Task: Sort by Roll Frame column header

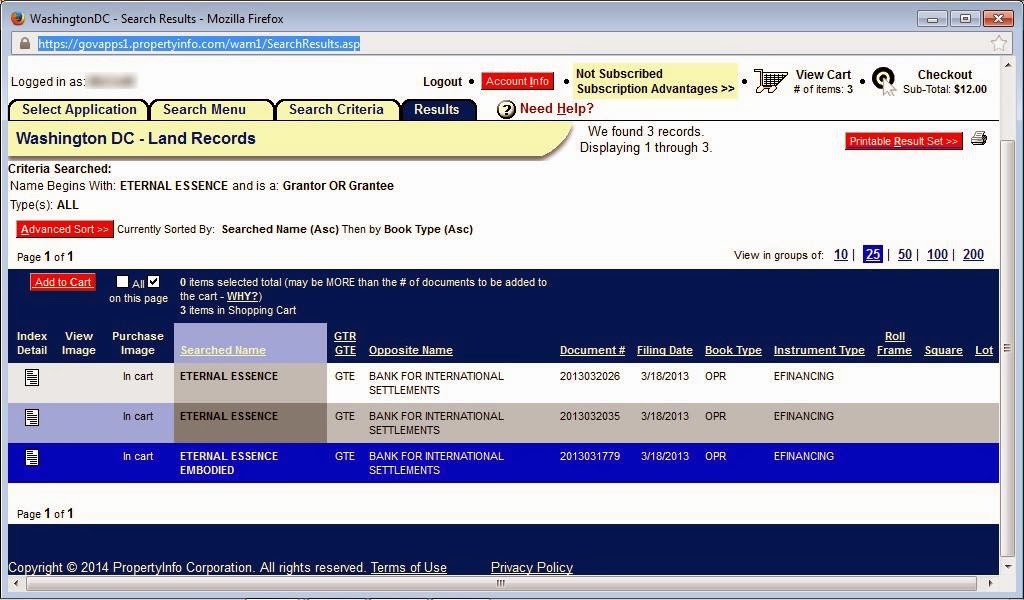Action: pos(894,343)
